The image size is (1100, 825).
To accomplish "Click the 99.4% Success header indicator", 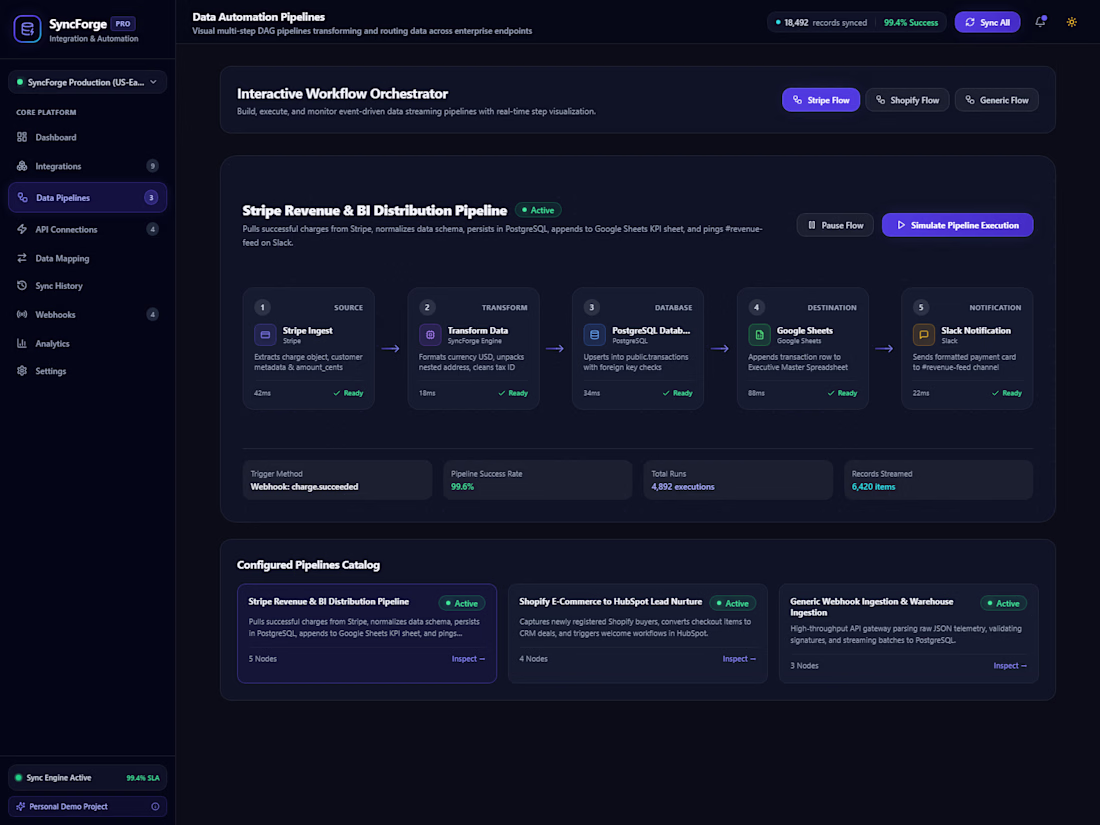I will tap(911, 22).
